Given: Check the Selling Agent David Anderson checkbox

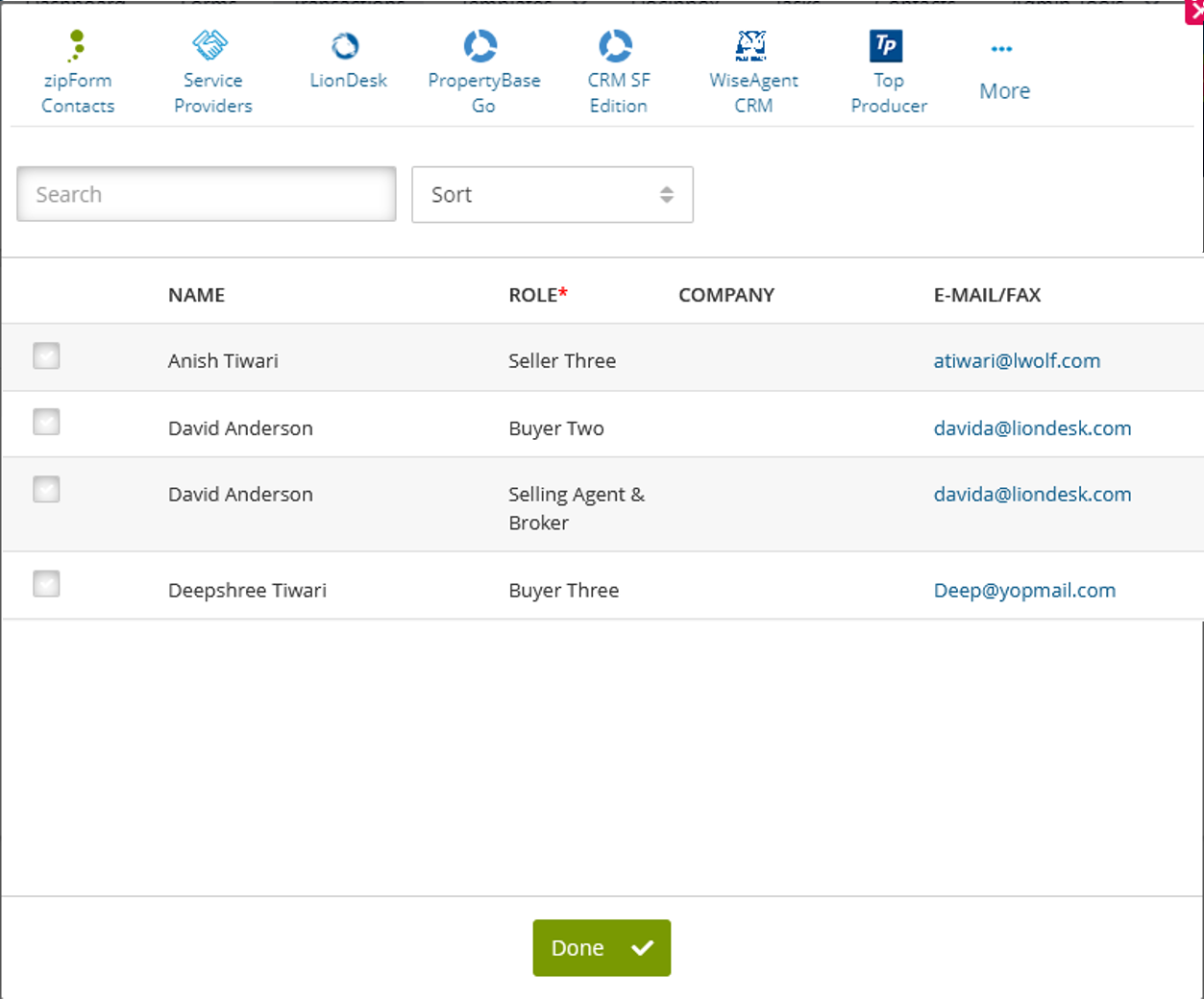Looking at the screenshot, I should click(x=46, y=489).
